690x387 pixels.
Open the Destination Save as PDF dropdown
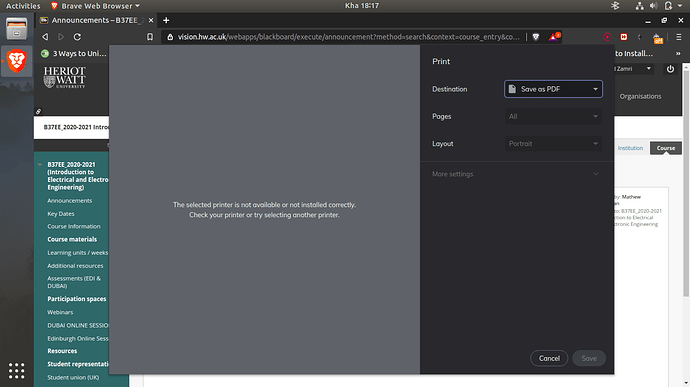(x=553, y=89)
